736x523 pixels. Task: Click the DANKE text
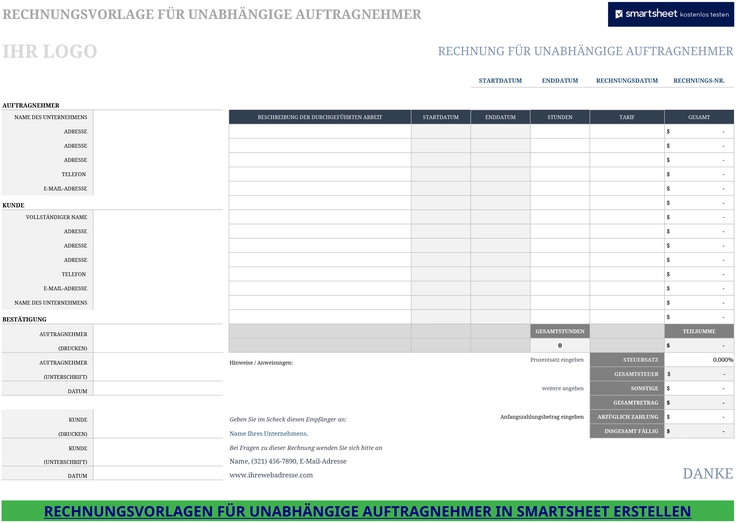click(707, 474)
